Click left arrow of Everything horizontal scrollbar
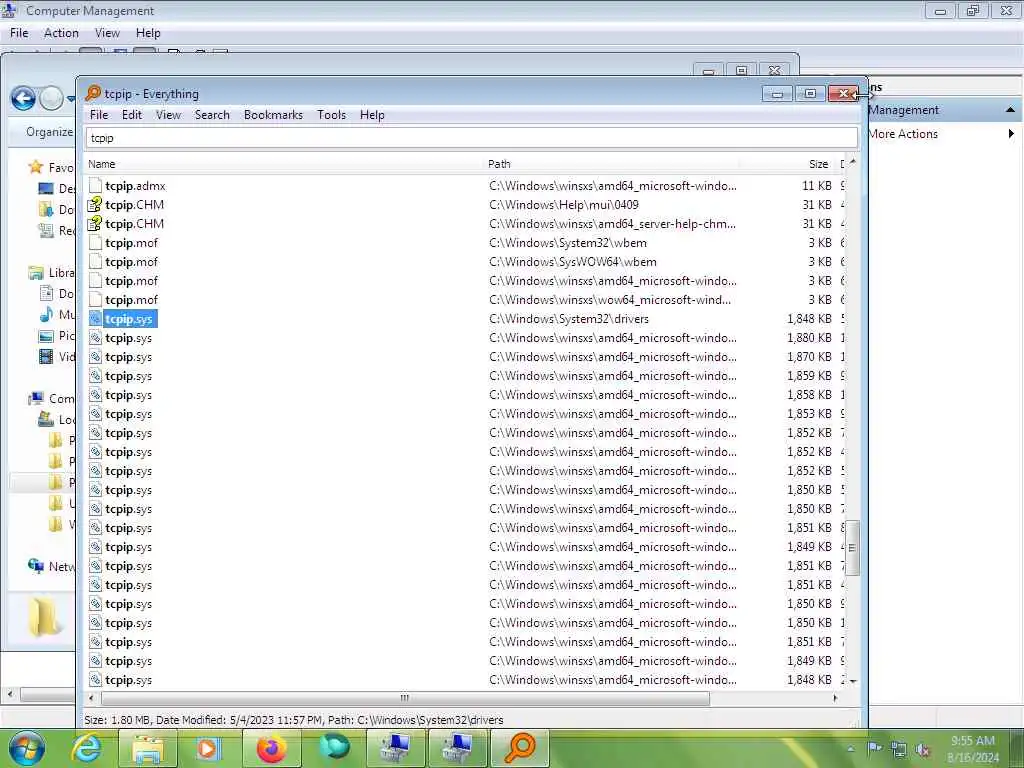The height and width of the screenshot is (768, 1024). pos(91,698)
